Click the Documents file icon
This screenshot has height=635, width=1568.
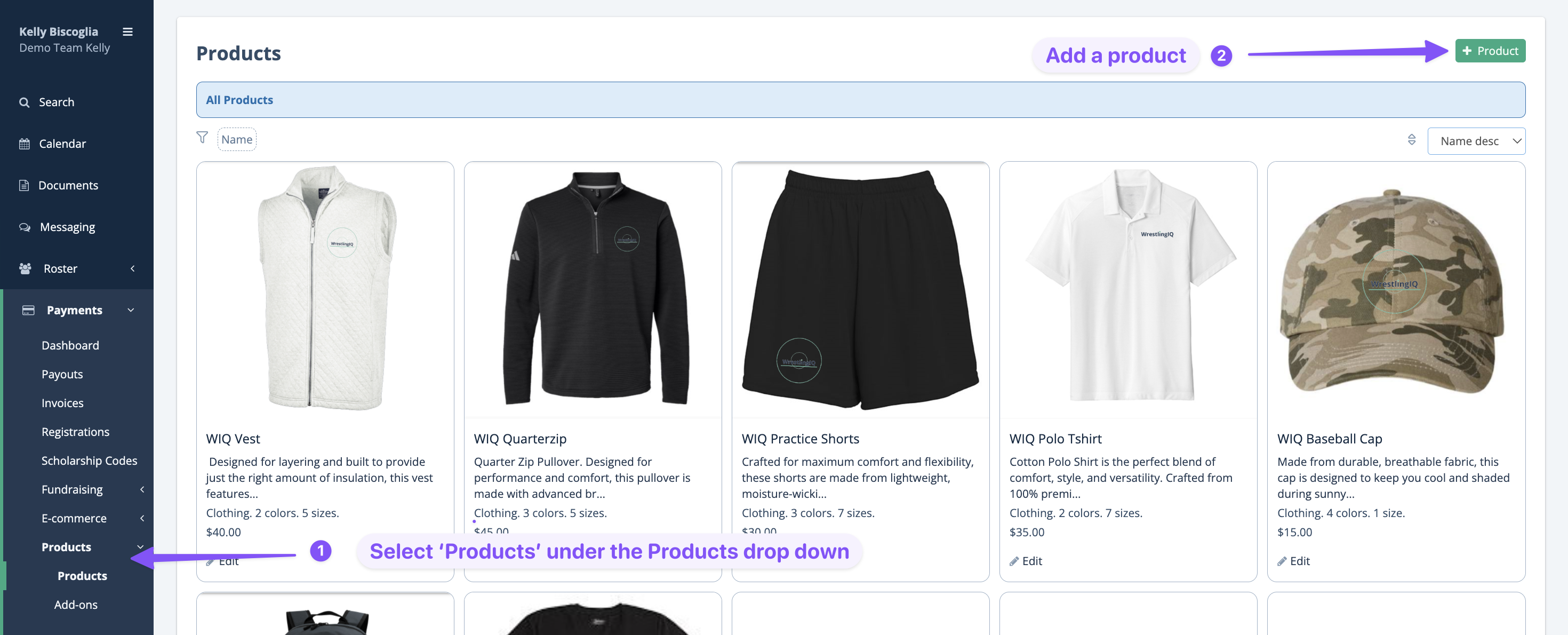24,185
